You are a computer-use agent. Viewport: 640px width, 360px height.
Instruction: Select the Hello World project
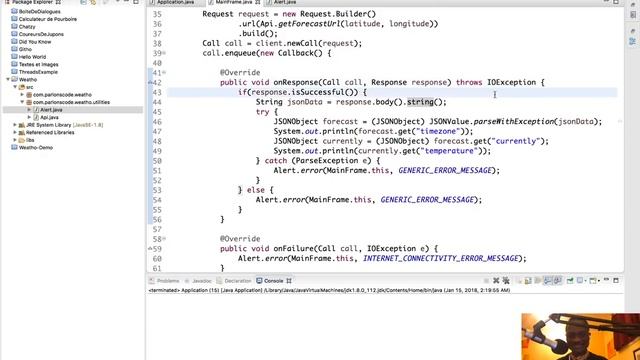pos(32,57)
